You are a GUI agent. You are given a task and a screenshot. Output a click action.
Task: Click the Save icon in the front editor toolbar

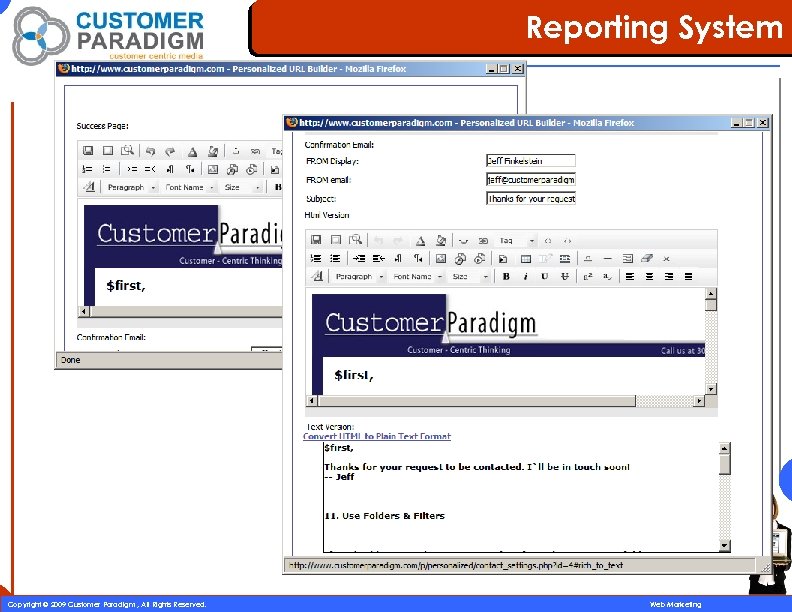click(x=316, y=240)
